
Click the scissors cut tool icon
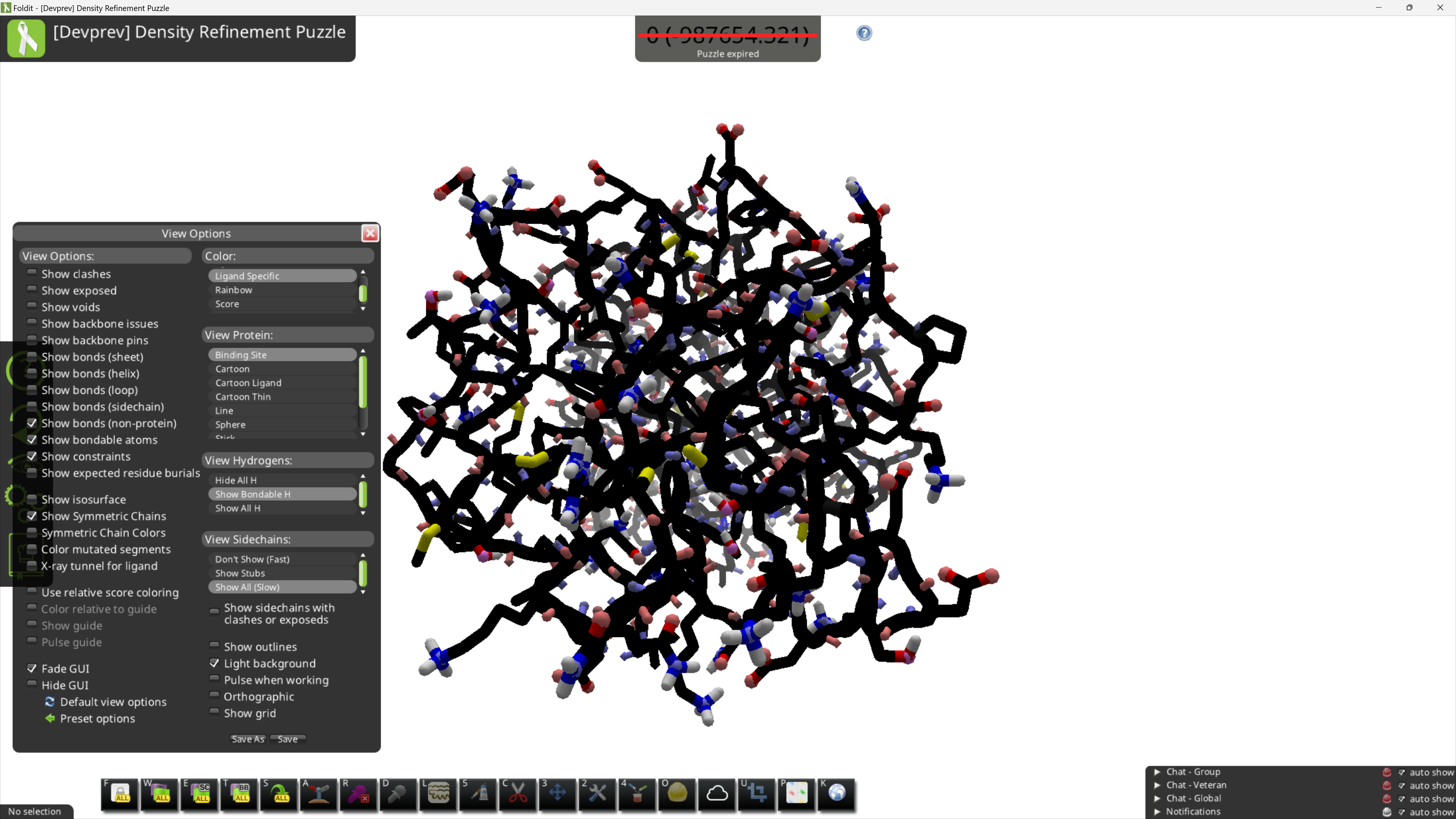518,794
